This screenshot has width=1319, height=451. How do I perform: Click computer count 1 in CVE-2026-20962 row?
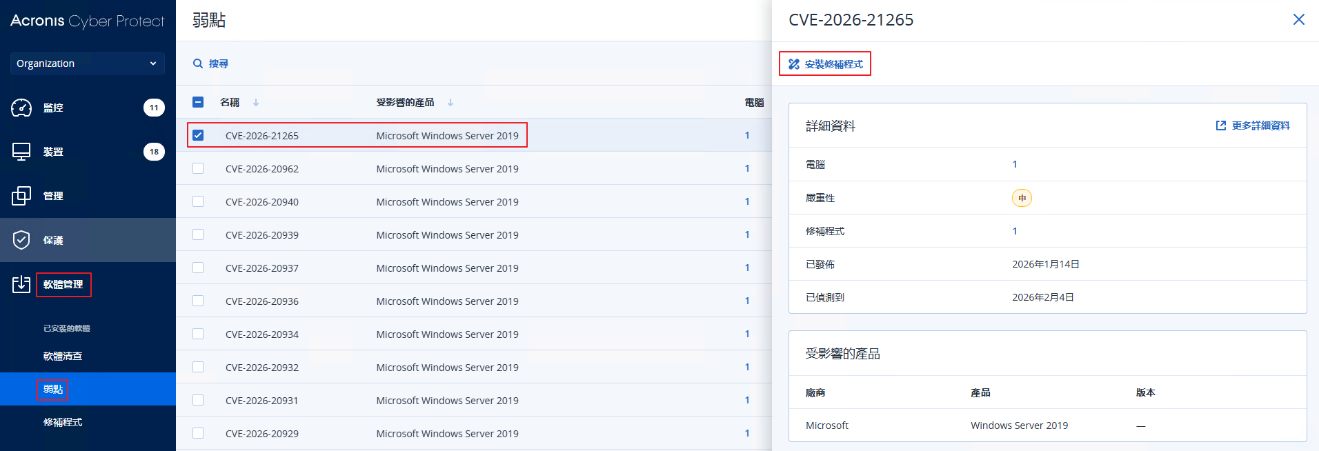(x=747, y=168)
